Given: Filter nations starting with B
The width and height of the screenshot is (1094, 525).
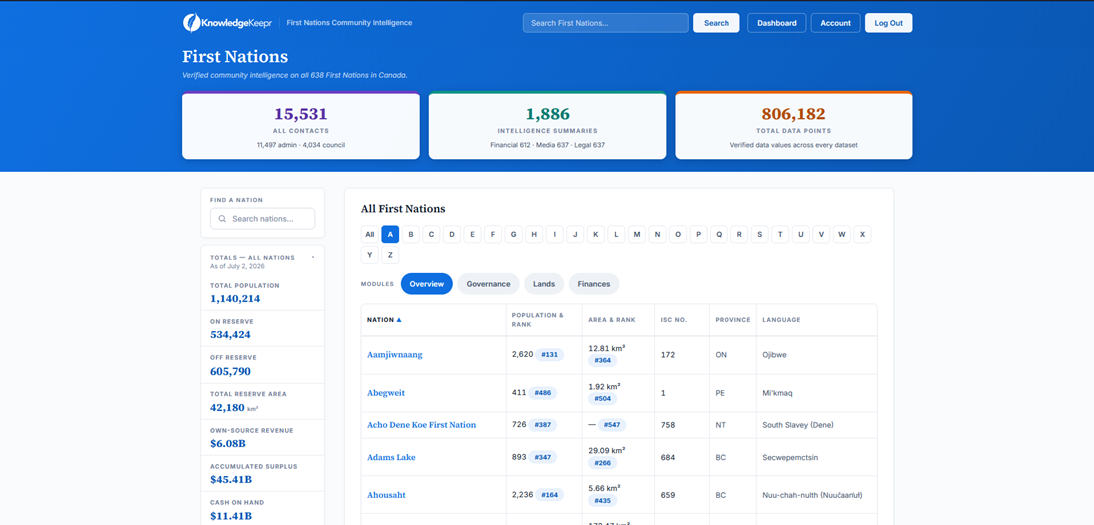Looking at the screenshot, I should coord(411,235).
